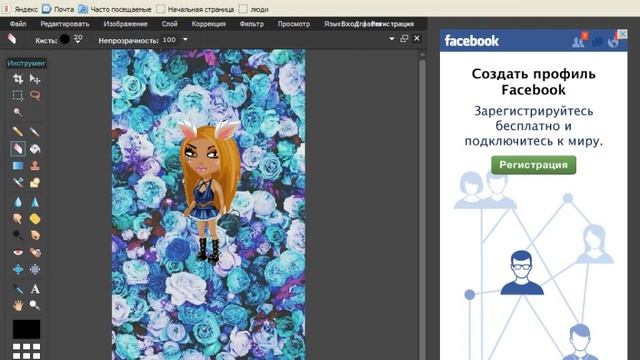Image resolution: width=640 pixels, height=360 pixels.
Task: Select the Smudge finger tool
Action: click(x=18, y=219)
